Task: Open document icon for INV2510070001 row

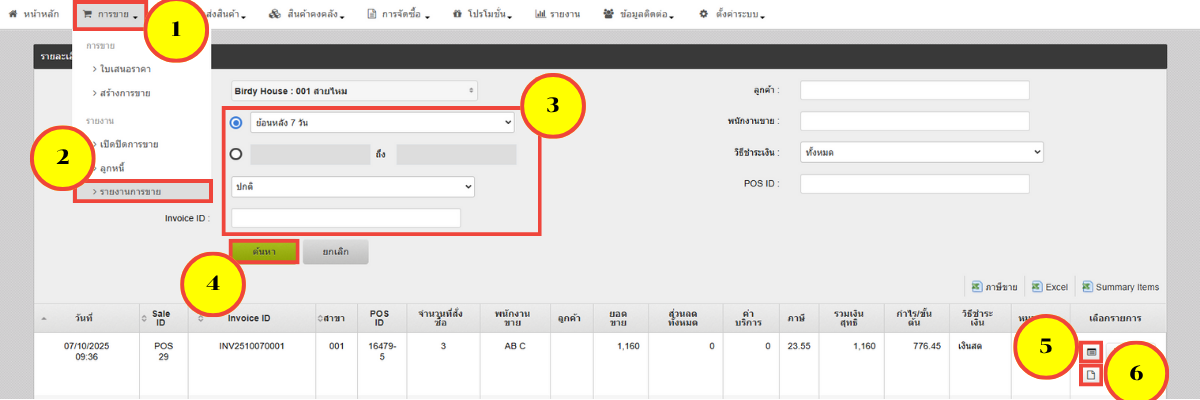Action: coord(1092,375)
